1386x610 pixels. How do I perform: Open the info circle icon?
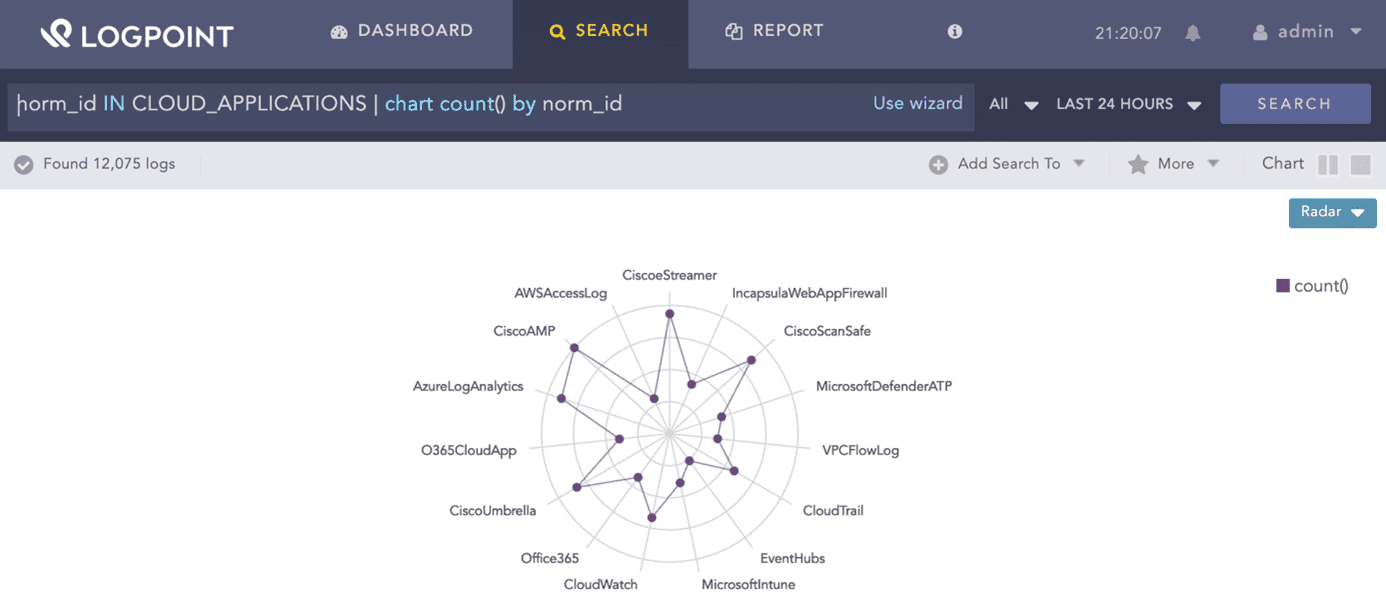(x=955, y=32)
